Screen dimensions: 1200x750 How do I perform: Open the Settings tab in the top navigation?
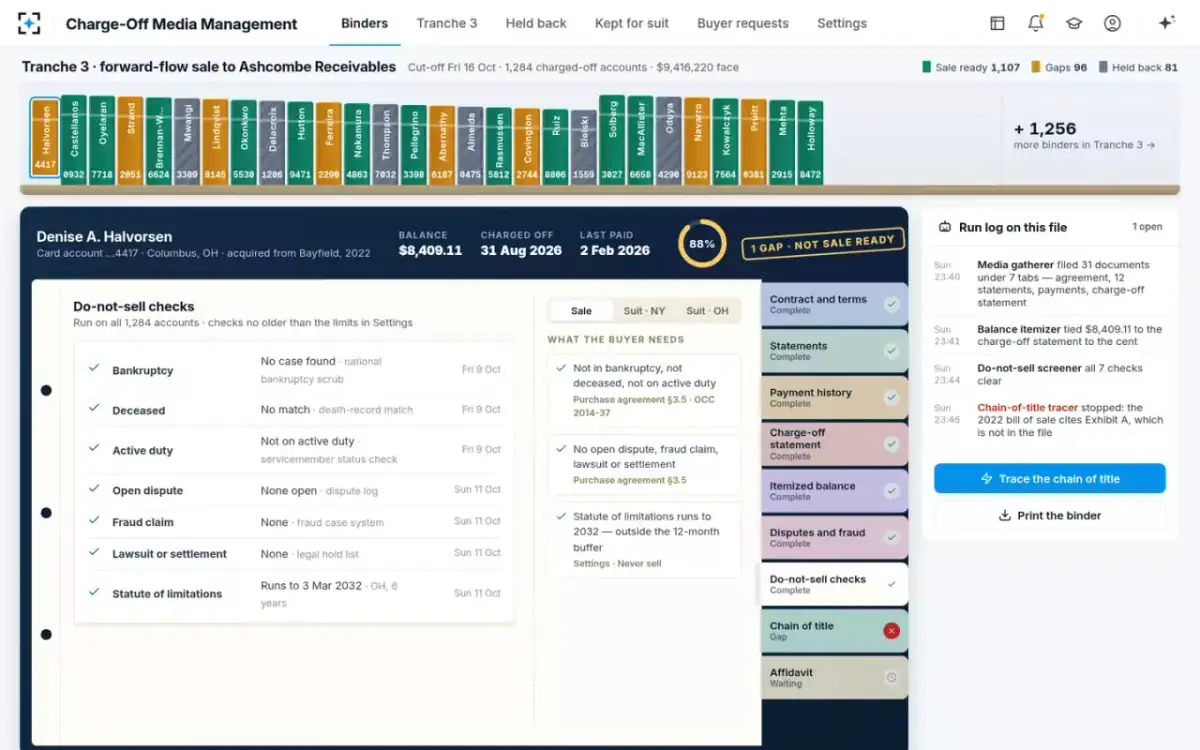click(842, 23)
